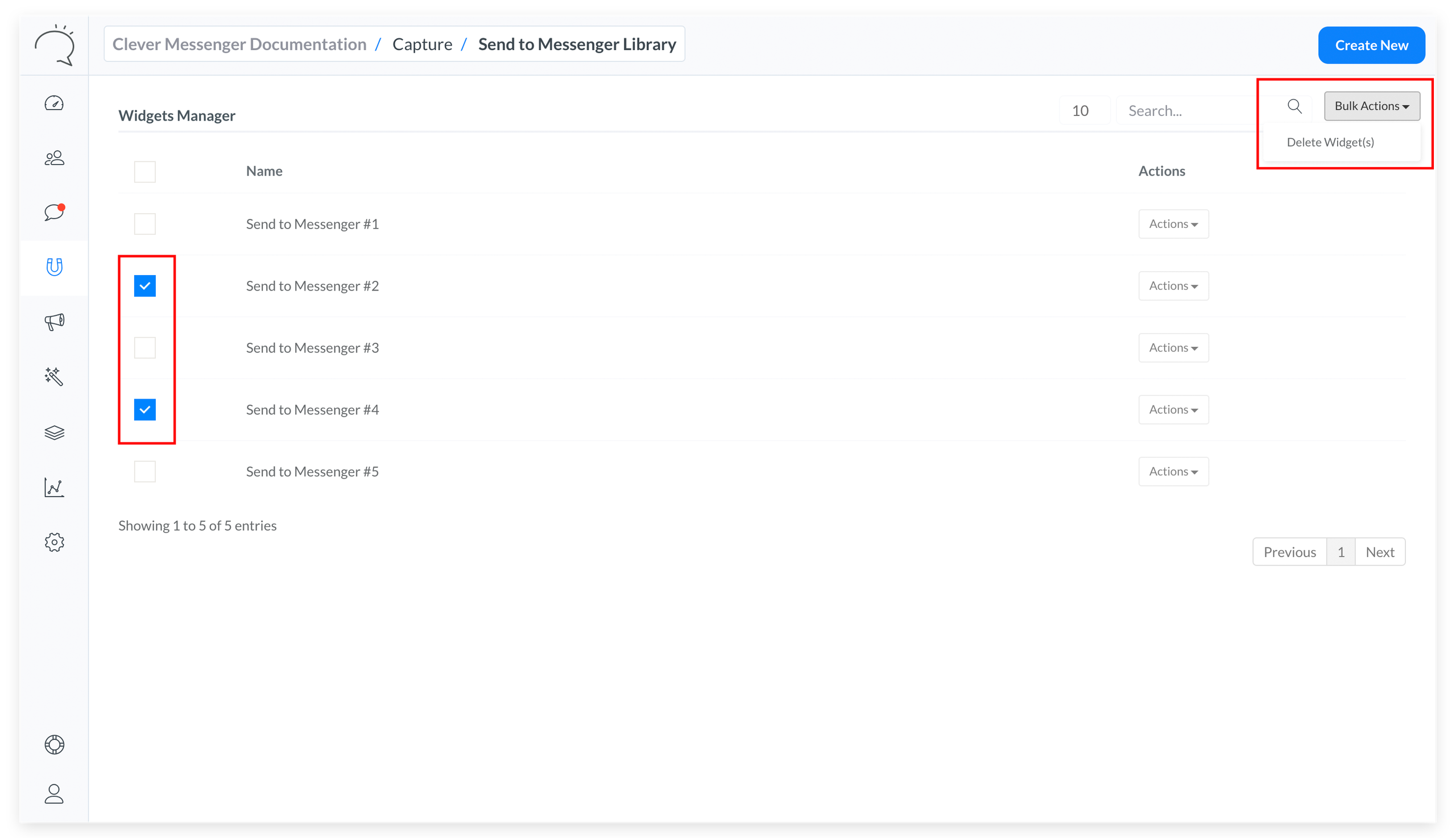
Task: Uncheck the Send to Messenger #2 checkbox
Action: (x=144, y=286)
